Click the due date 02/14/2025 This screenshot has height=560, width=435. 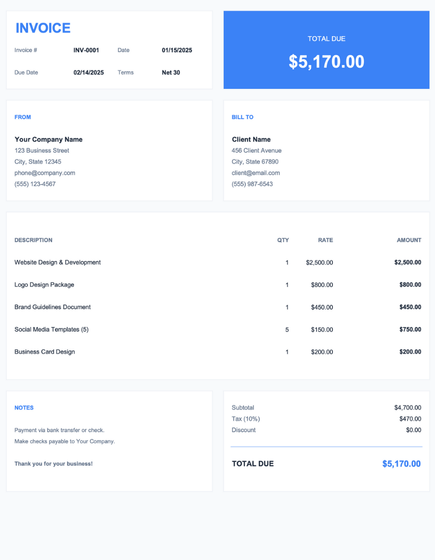click(x=89, y=72)
